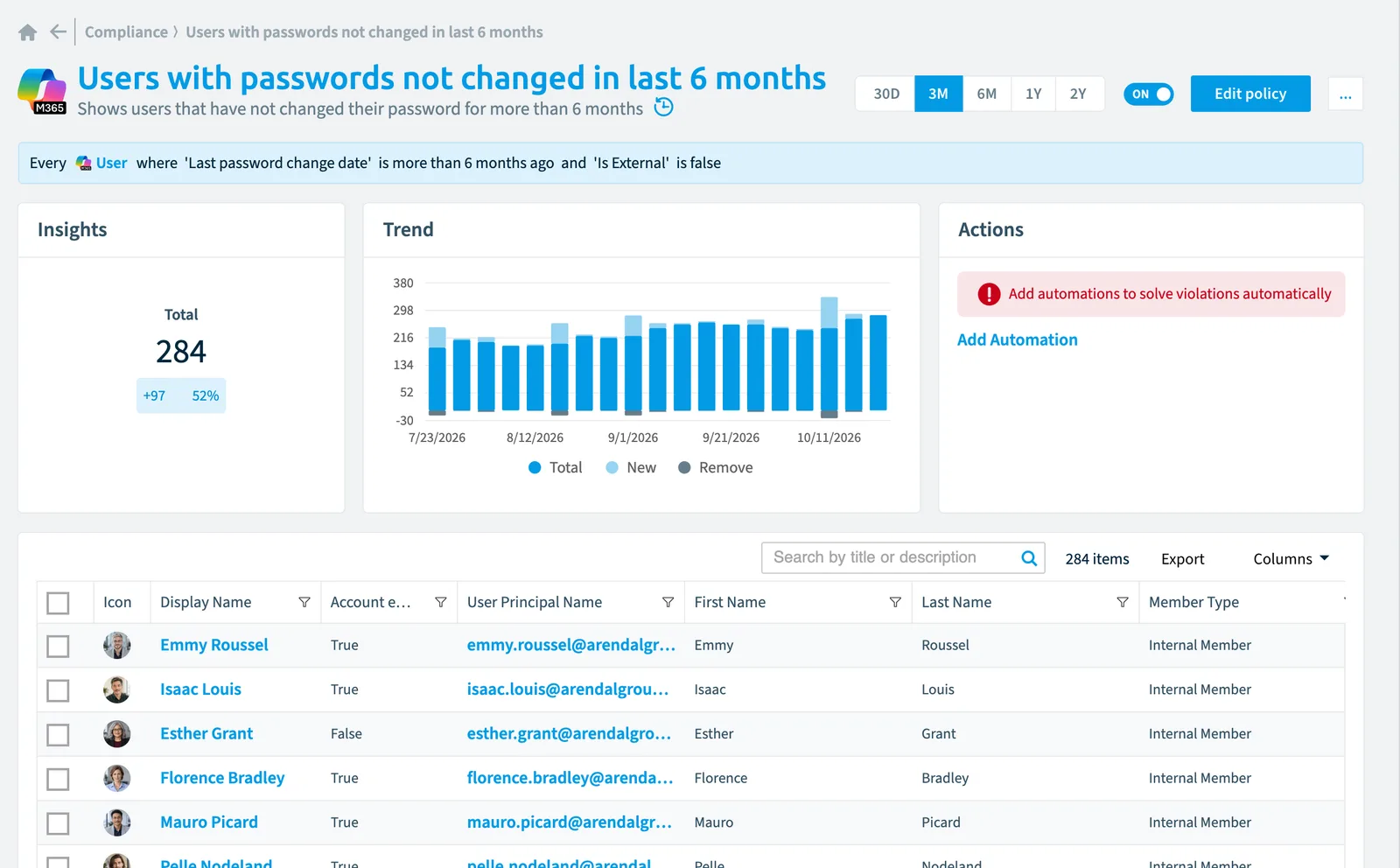The height and width of the screenshot is (868, 1400).
Task: Check the select-all header checkbox
Action: (58, 603)
